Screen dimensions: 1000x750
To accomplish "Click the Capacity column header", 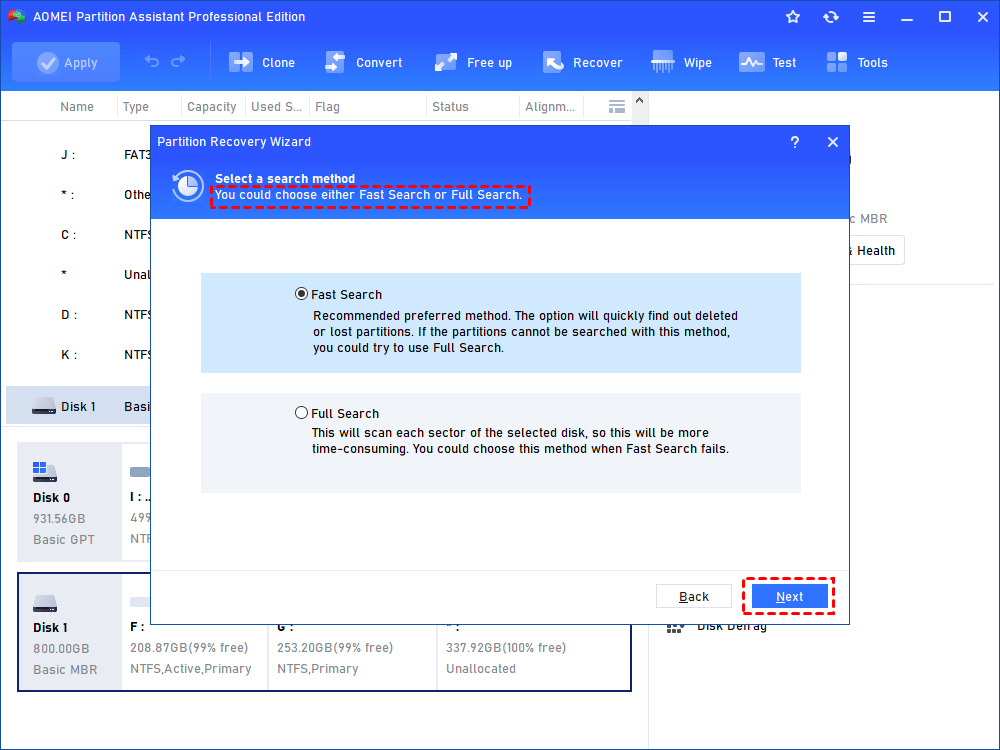I will [210, 106].
